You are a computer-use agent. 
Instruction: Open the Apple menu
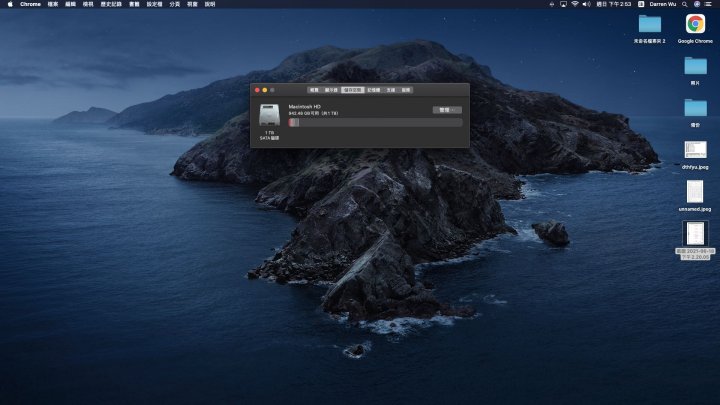click(10, 4)
